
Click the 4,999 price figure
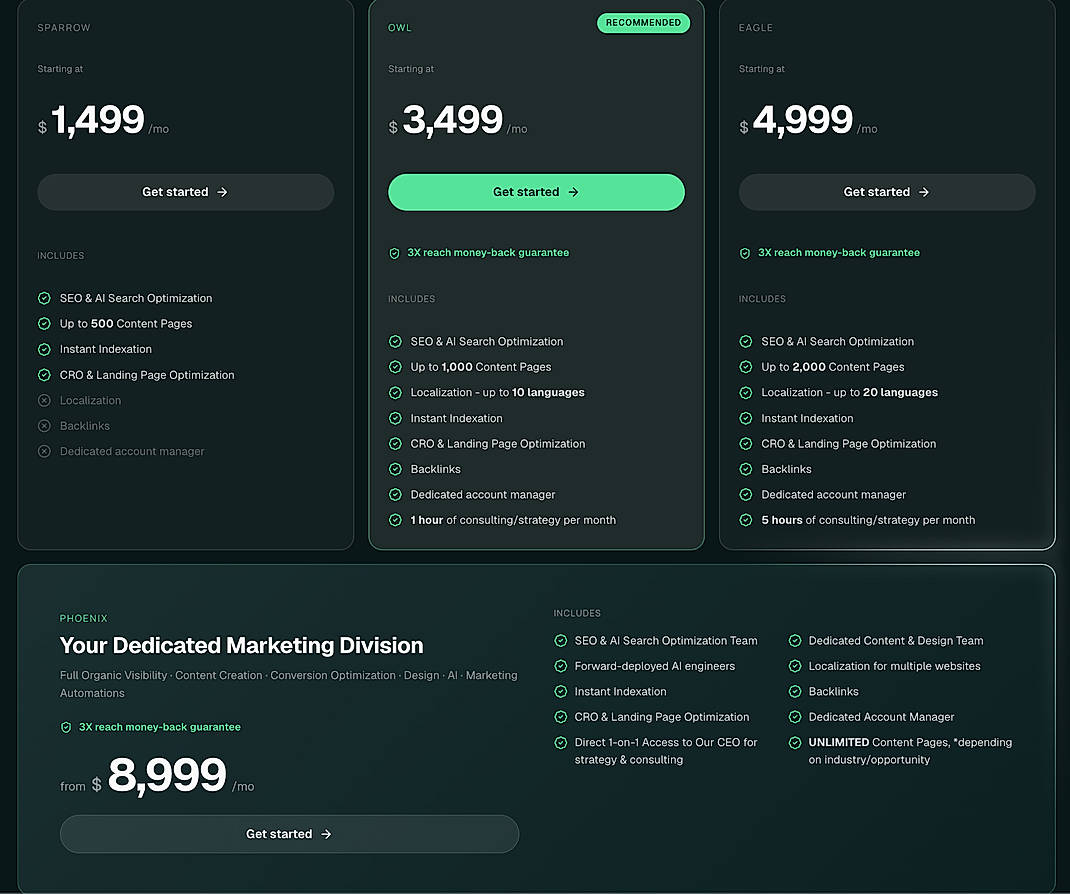click(x=803, y=119)
